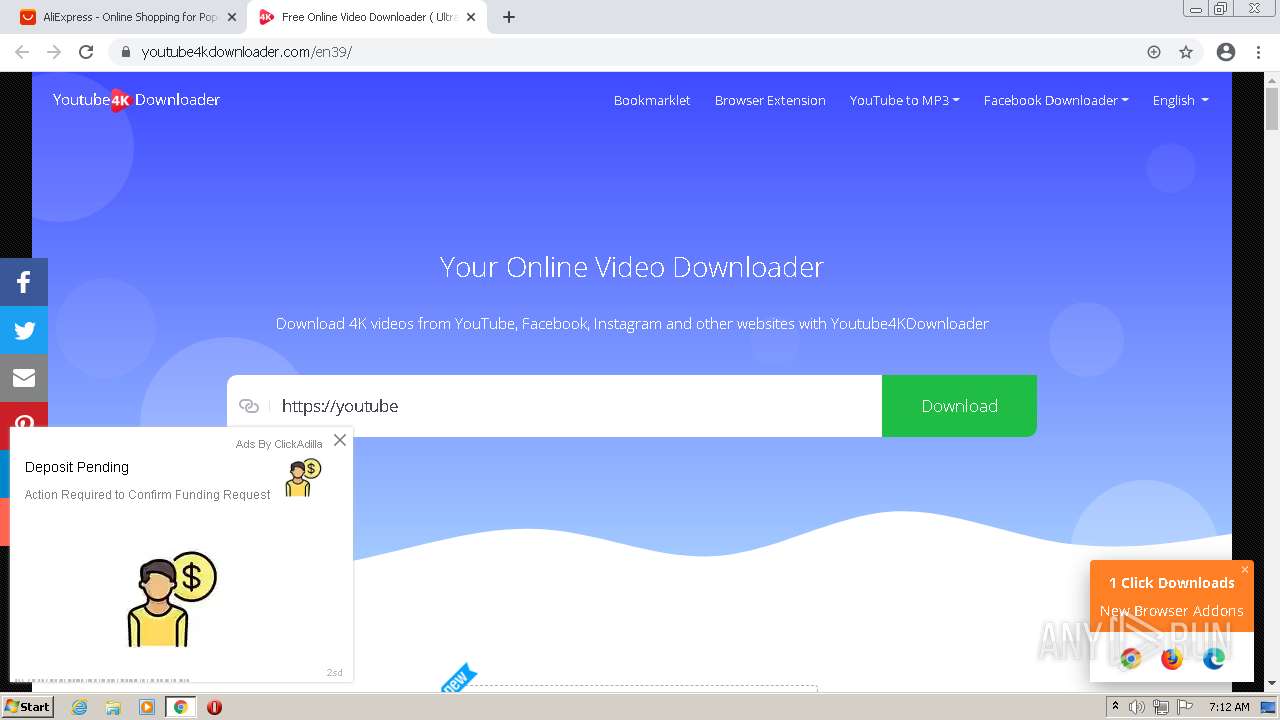1280x720 pixels.
Task: Click the 7:12 AM system clock
Action: (1229, 707)
